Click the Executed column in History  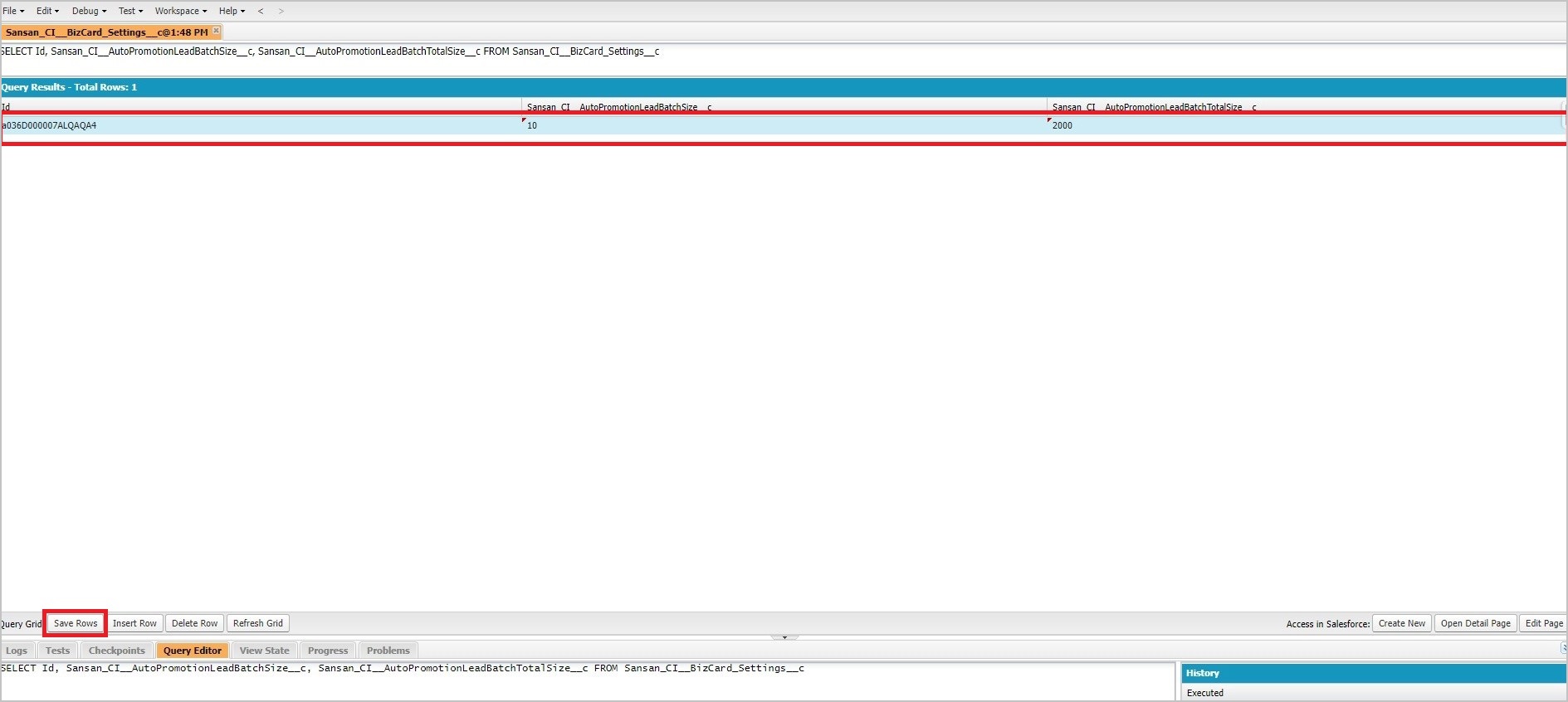pos(1373,693)
